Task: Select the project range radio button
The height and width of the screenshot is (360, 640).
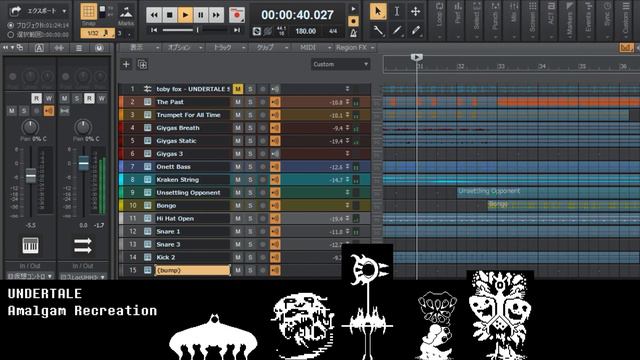Action: pos(11,25)
